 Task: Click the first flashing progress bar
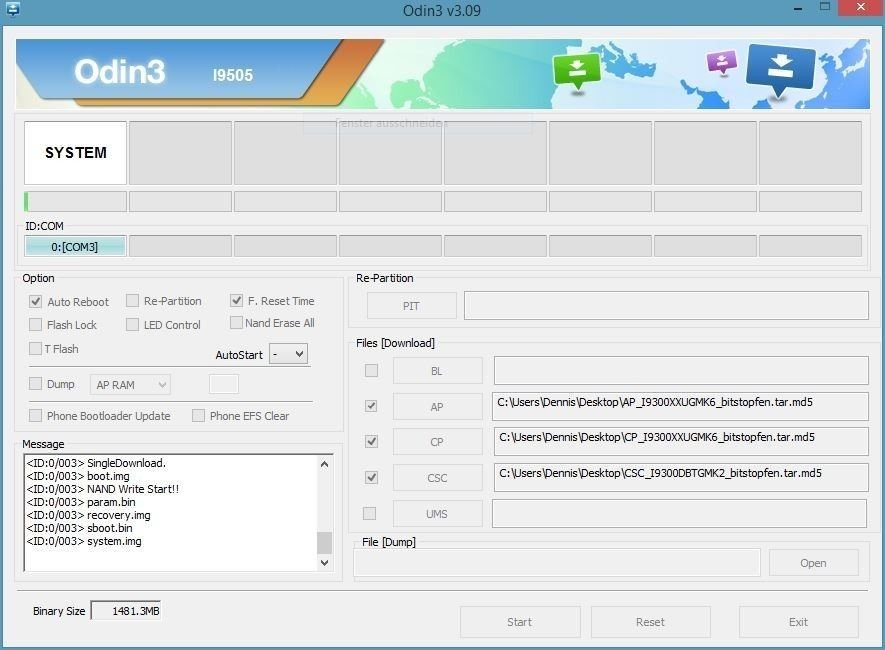[x=76, y=201]
